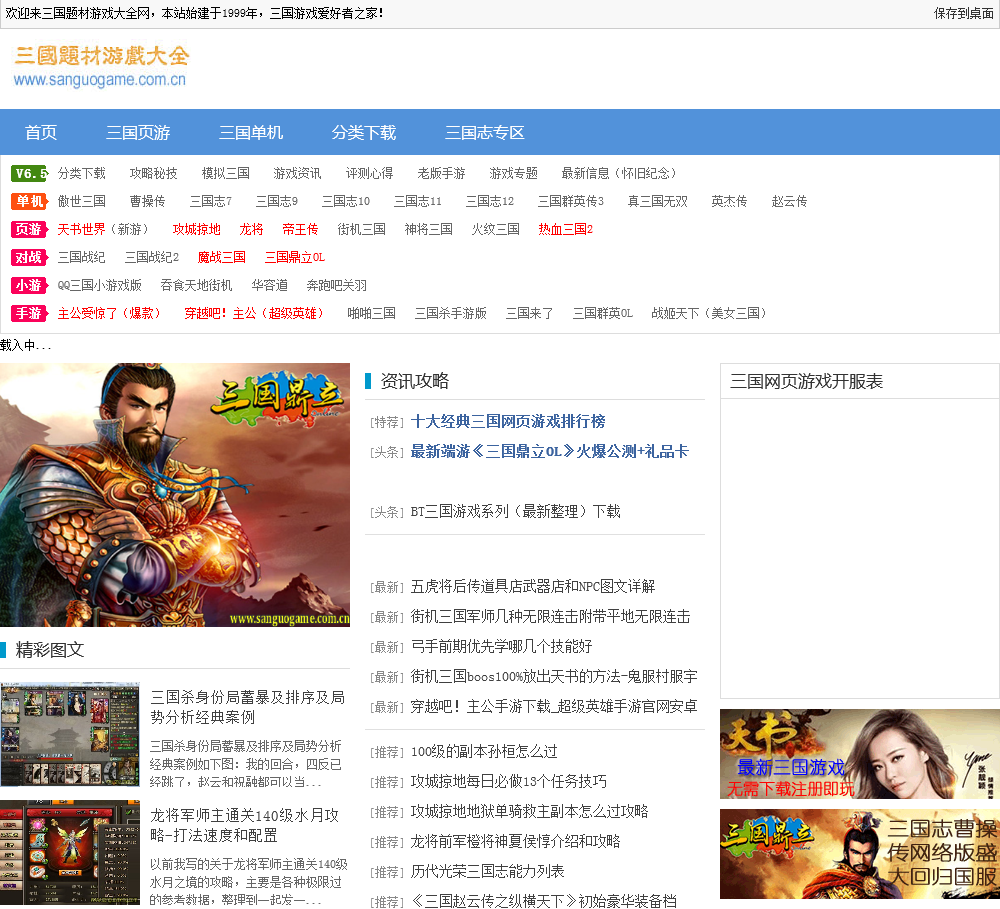Click the 三国志曹操传网络版 ad banner

point(860,854)
